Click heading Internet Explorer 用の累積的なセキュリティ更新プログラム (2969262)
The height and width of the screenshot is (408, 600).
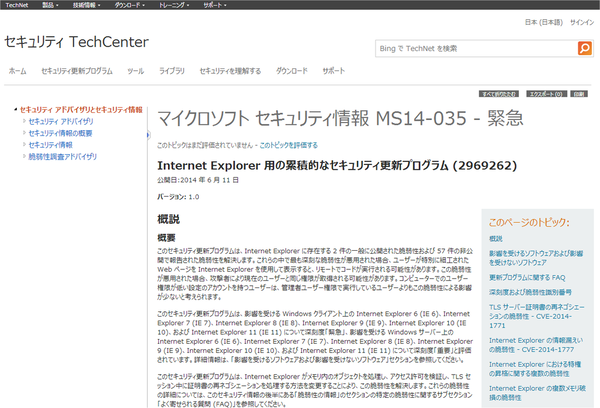(337, 166)
